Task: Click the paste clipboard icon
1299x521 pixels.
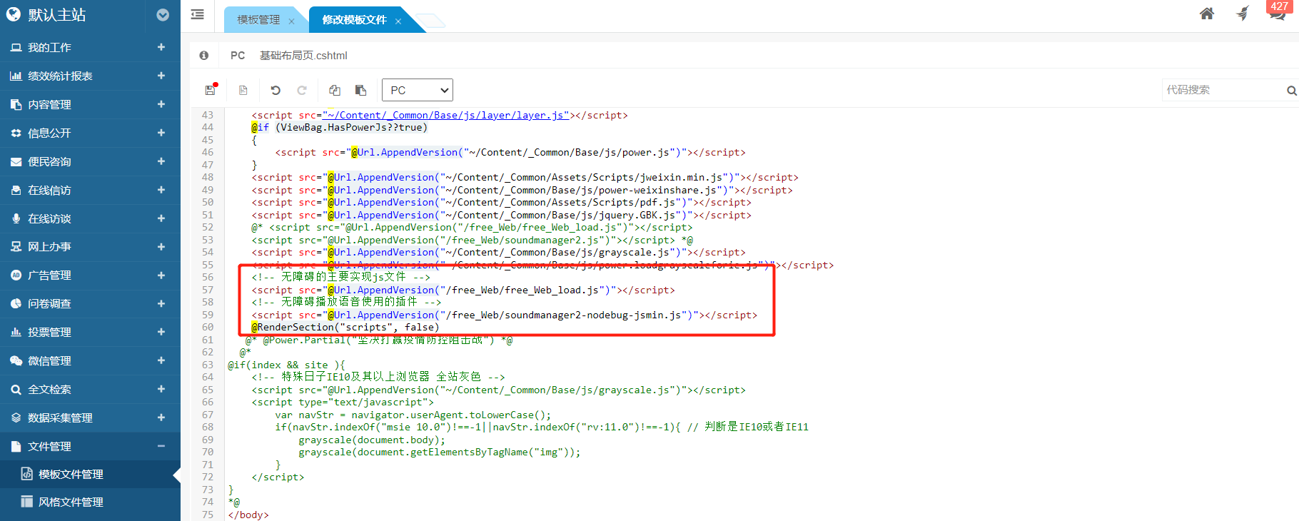Action: tap(361, 90)
